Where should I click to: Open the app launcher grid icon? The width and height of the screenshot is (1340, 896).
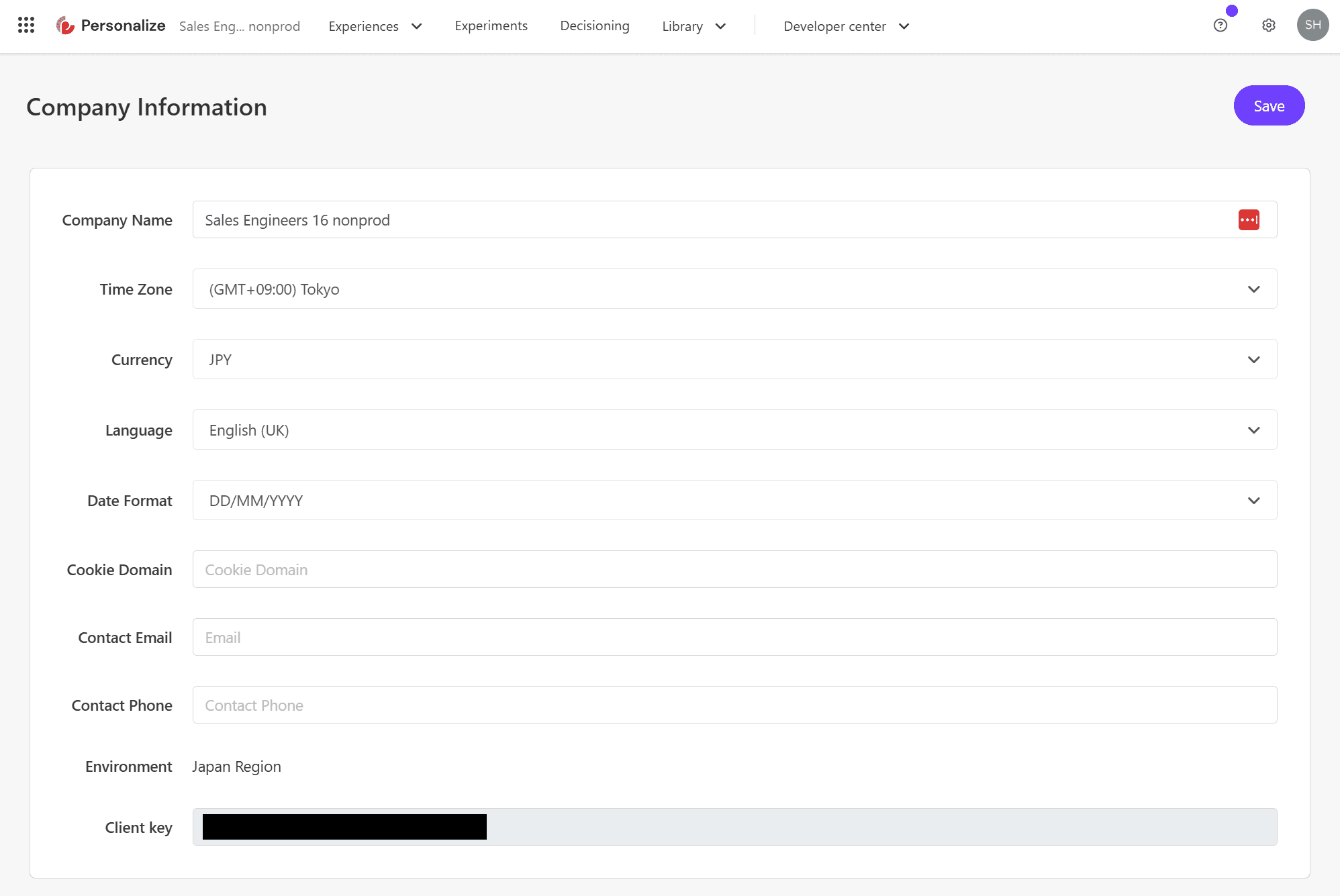[x=26, y=26]
